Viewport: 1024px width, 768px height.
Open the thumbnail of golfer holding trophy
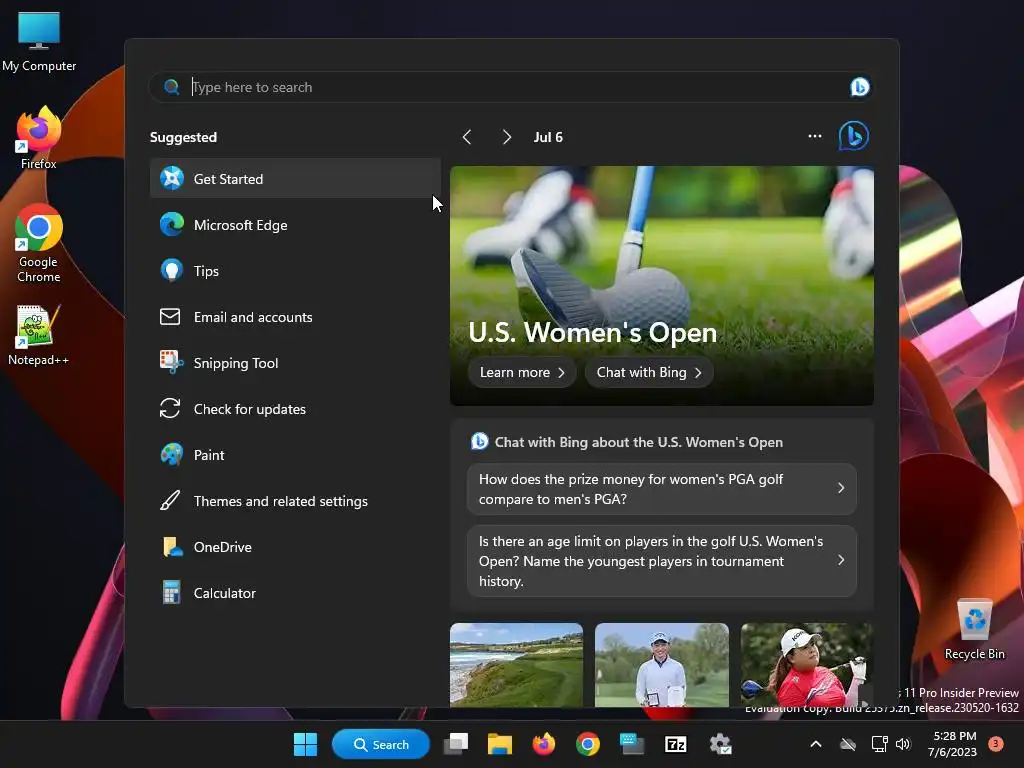pos(662,665)
